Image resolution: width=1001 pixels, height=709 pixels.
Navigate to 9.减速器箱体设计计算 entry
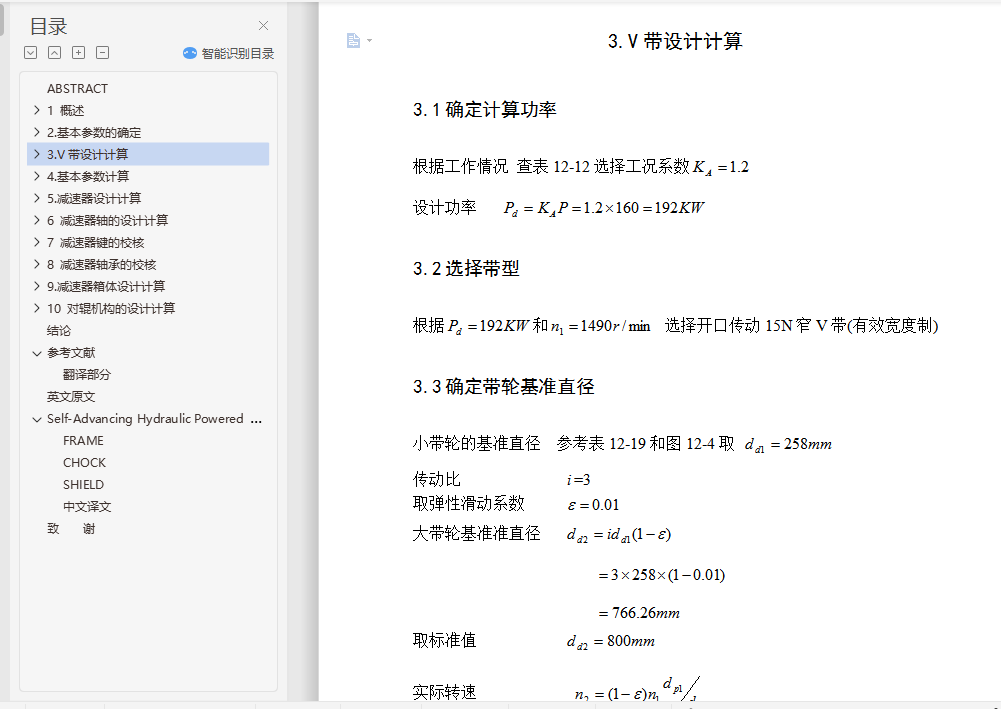pos(106,287)
